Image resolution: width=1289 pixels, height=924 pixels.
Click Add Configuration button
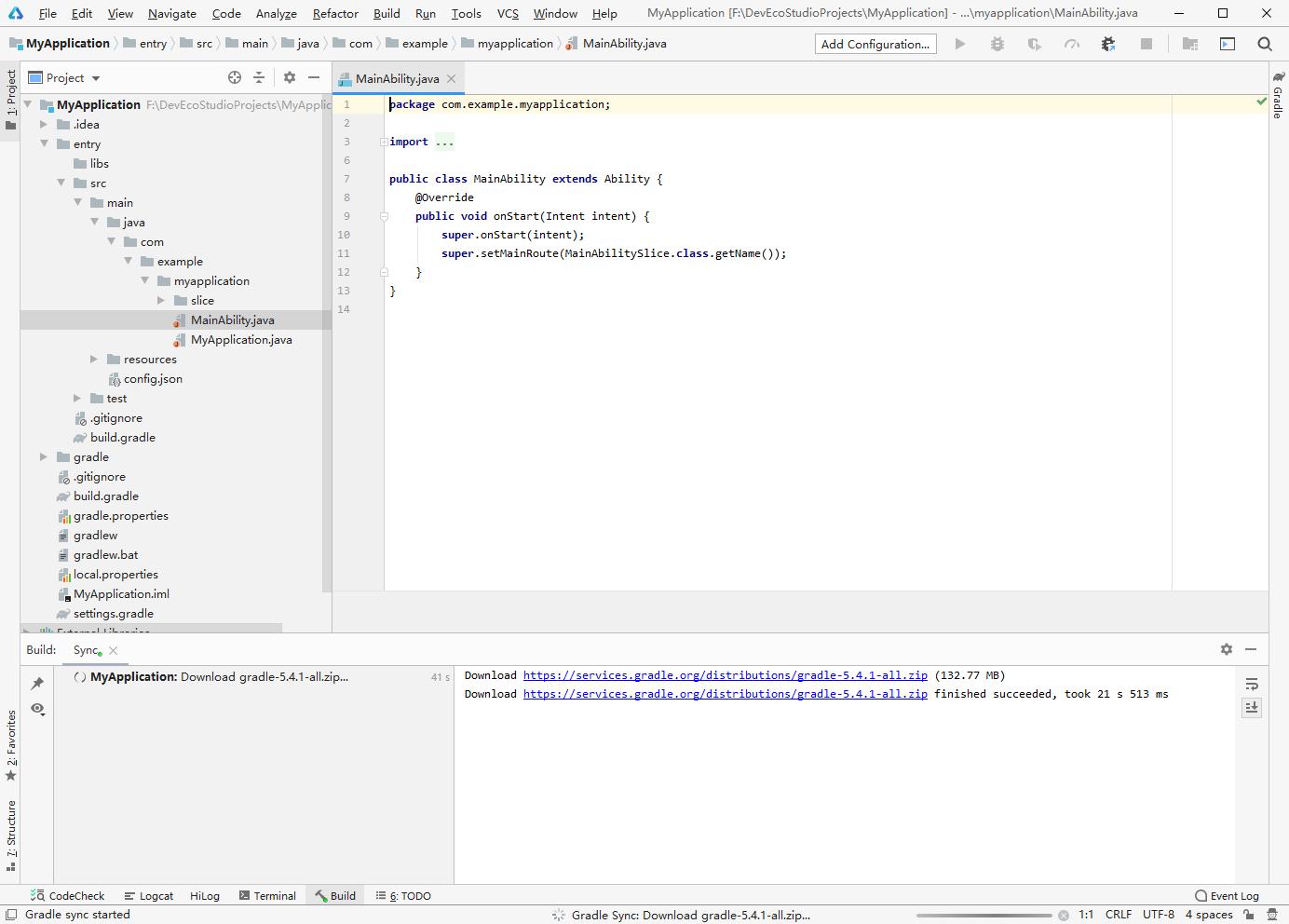click(875, 44)
